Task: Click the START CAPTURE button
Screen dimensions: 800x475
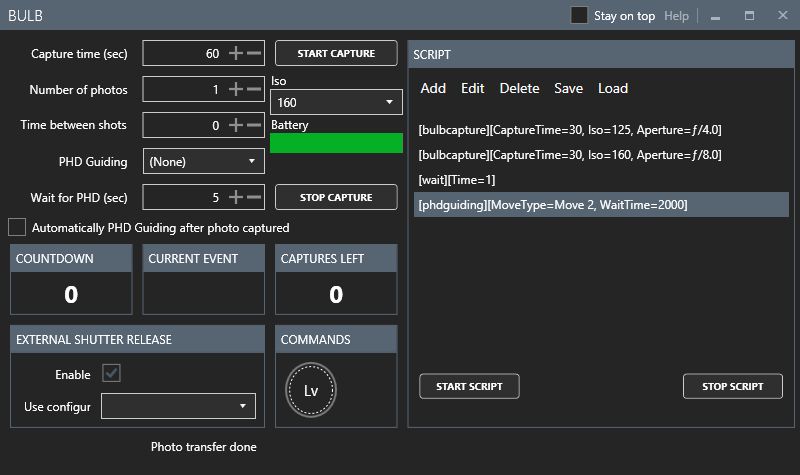Action: (x=336, y=53)
